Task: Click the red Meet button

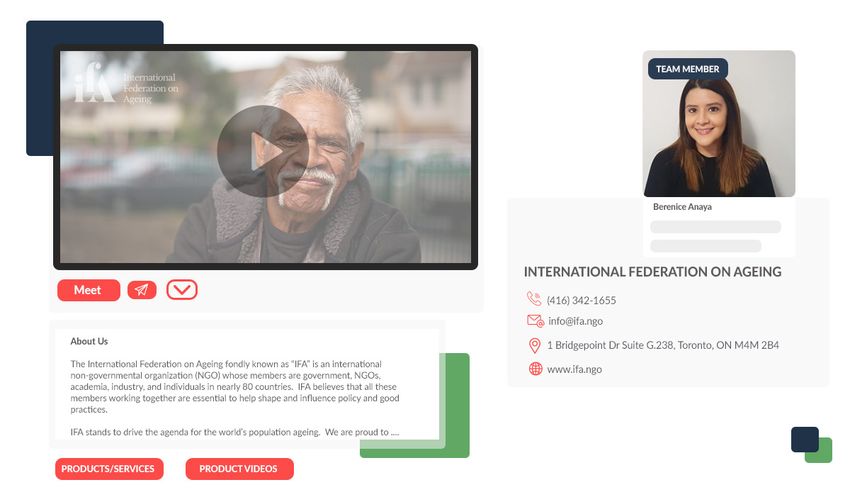Action: (x=88, y=290)
